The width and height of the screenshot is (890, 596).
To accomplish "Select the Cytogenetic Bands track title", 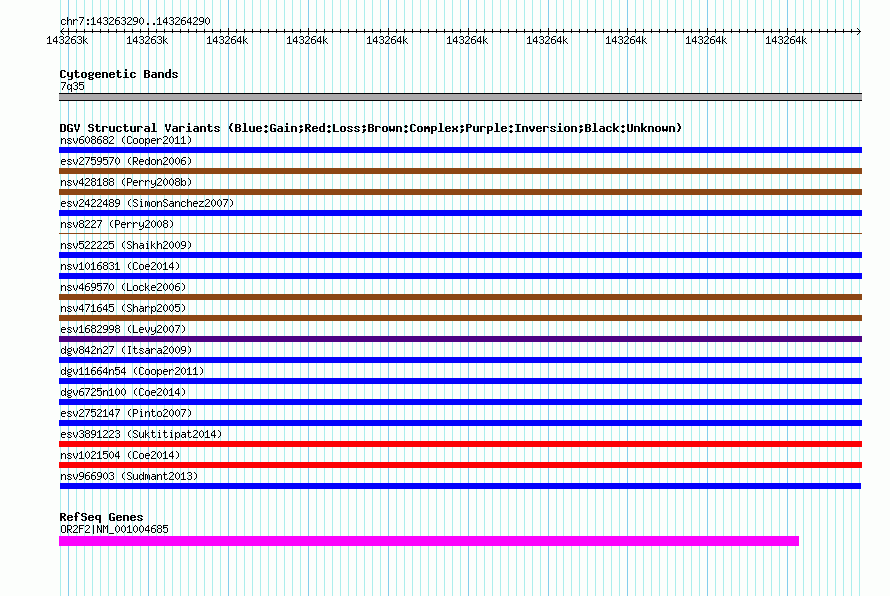I will (119, 74).
